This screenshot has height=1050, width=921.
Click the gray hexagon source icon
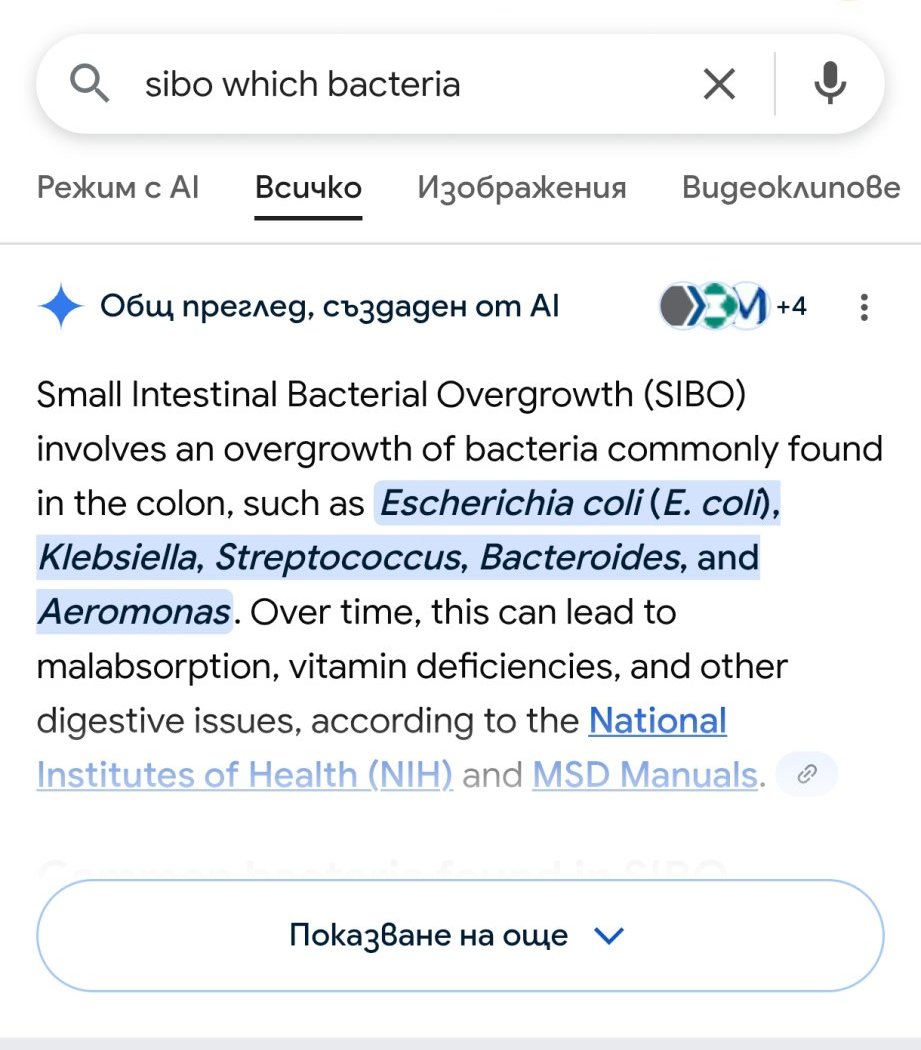click(679, 307)
